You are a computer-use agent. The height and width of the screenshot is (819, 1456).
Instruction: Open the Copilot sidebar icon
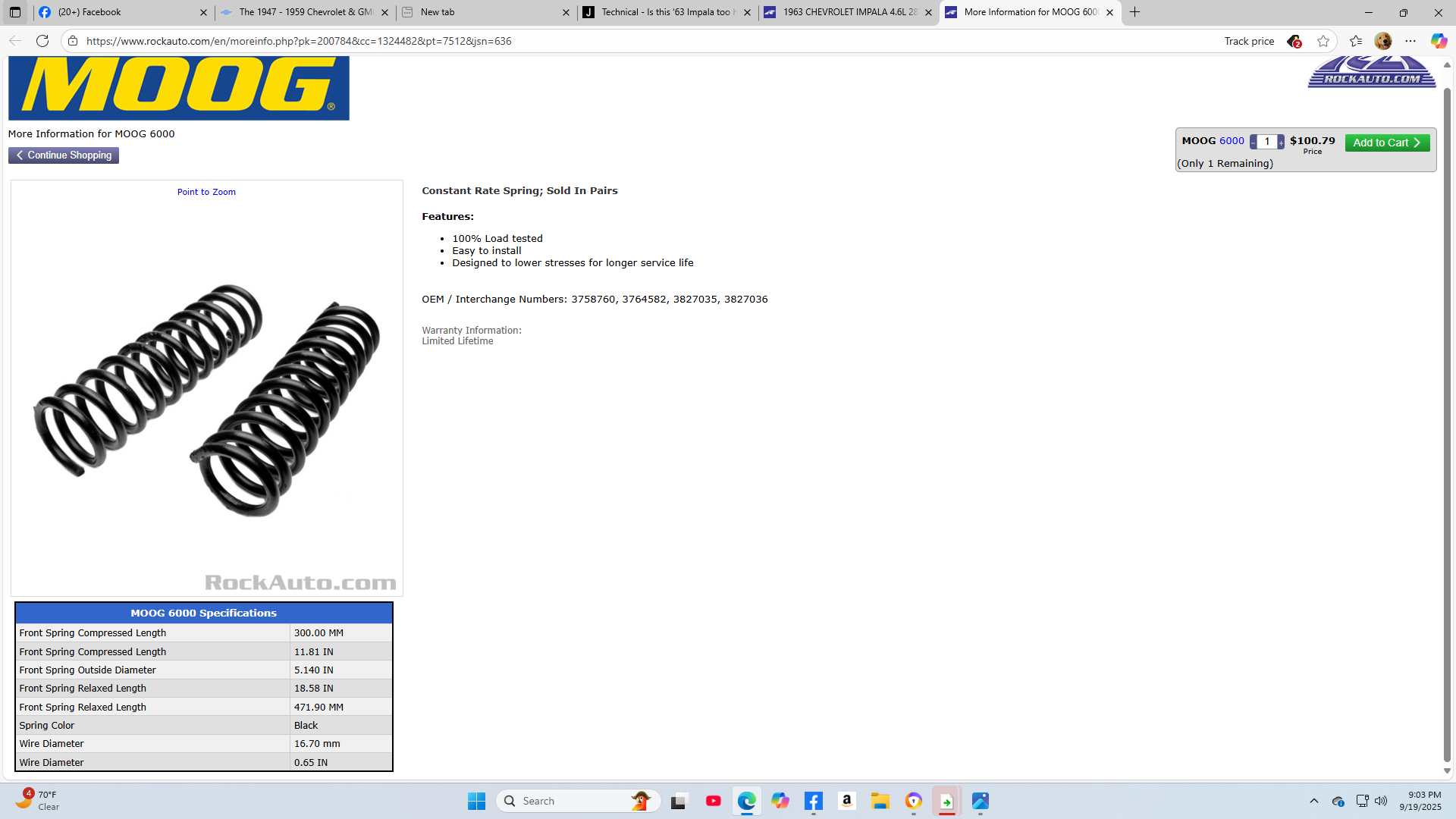[1439, 41]
